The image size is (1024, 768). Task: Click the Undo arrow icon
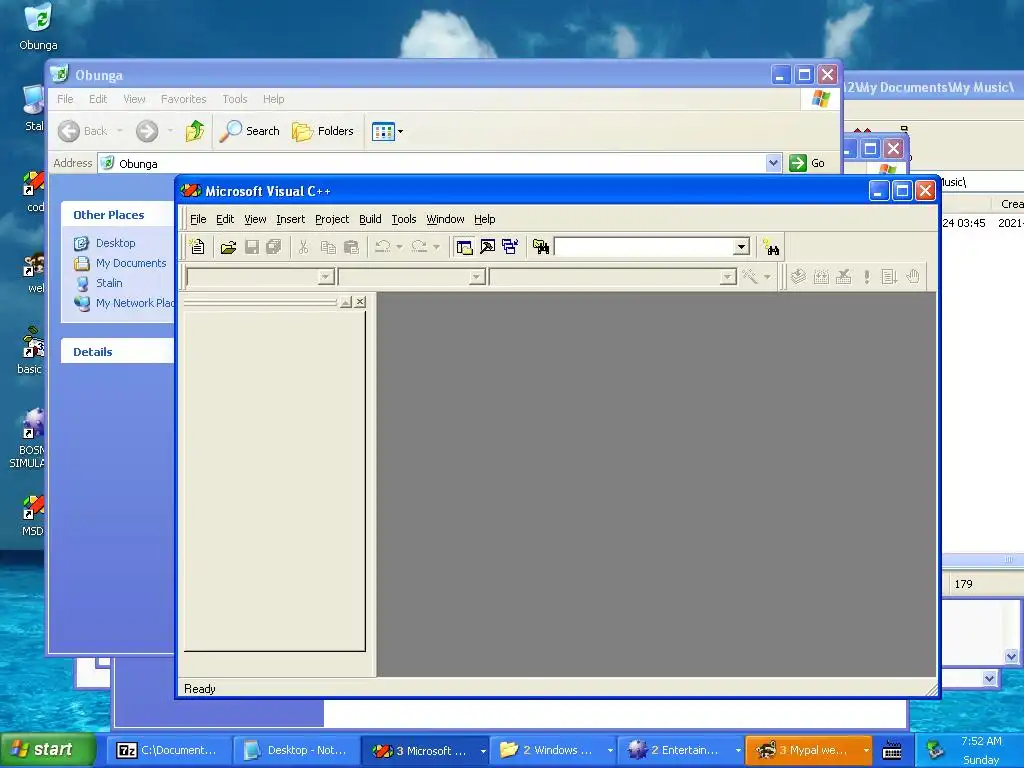[383, 247]
